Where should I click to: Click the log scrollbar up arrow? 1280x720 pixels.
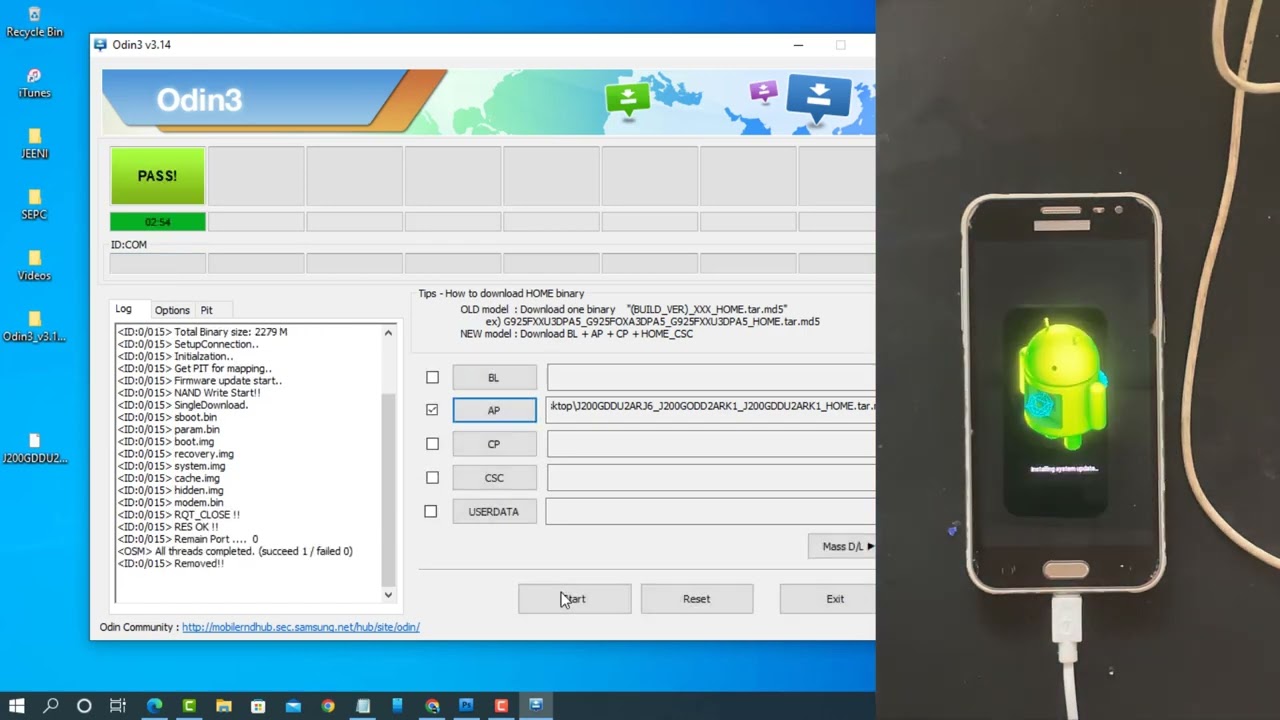[x=388, y=332]
